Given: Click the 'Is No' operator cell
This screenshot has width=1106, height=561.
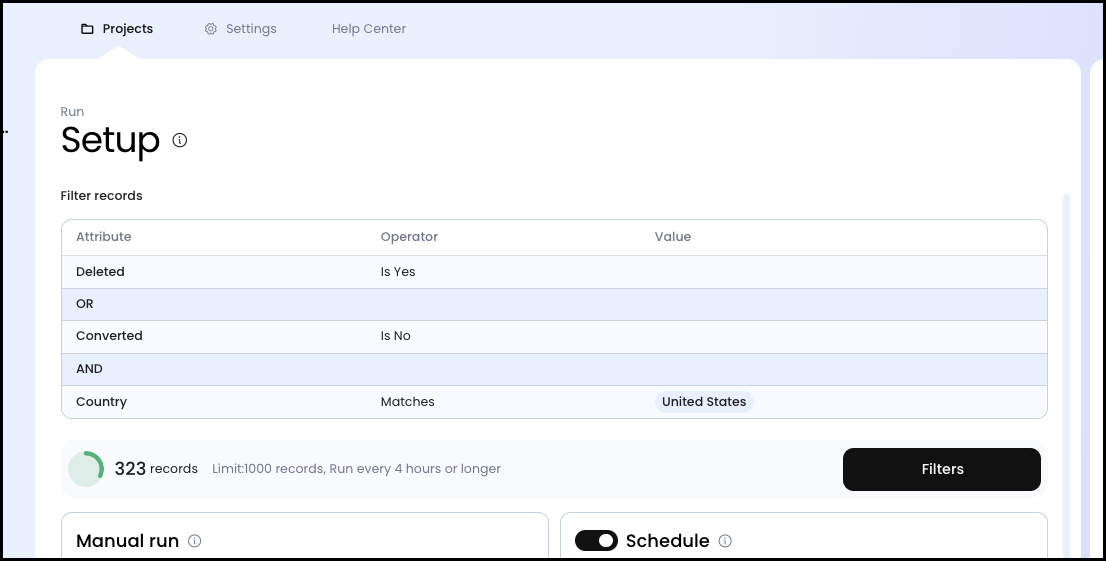Looking at the screenshot, I should [x=396, y=336].
